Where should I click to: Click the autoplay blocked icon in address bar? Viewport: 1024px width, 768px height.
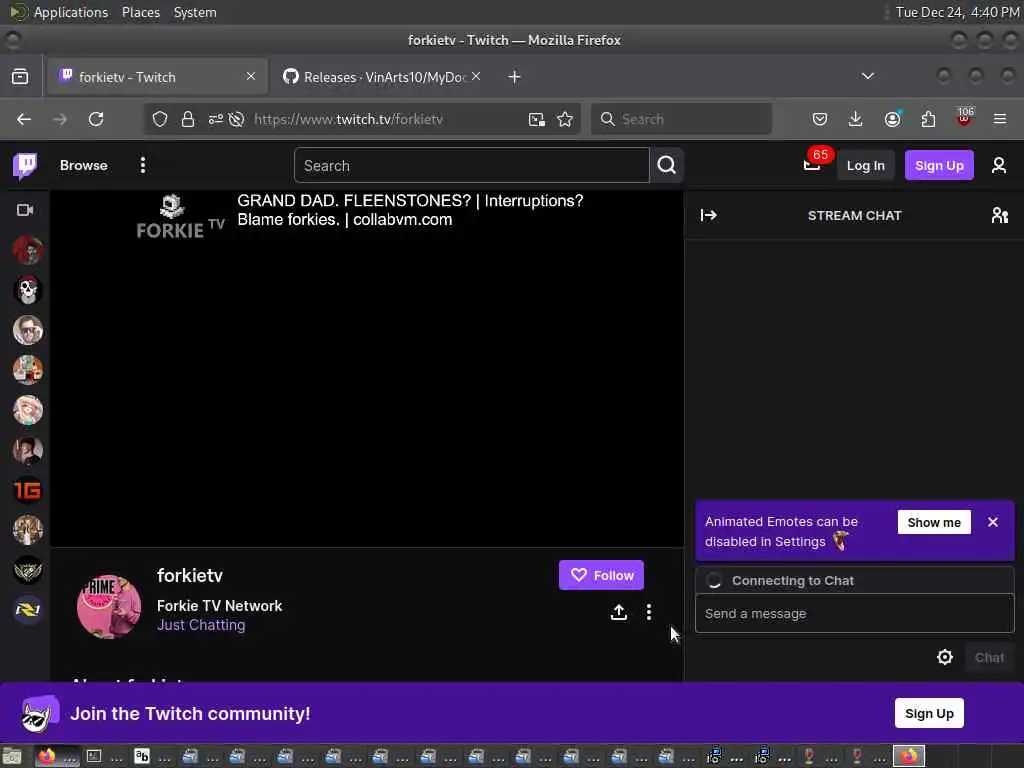(236, 119)
